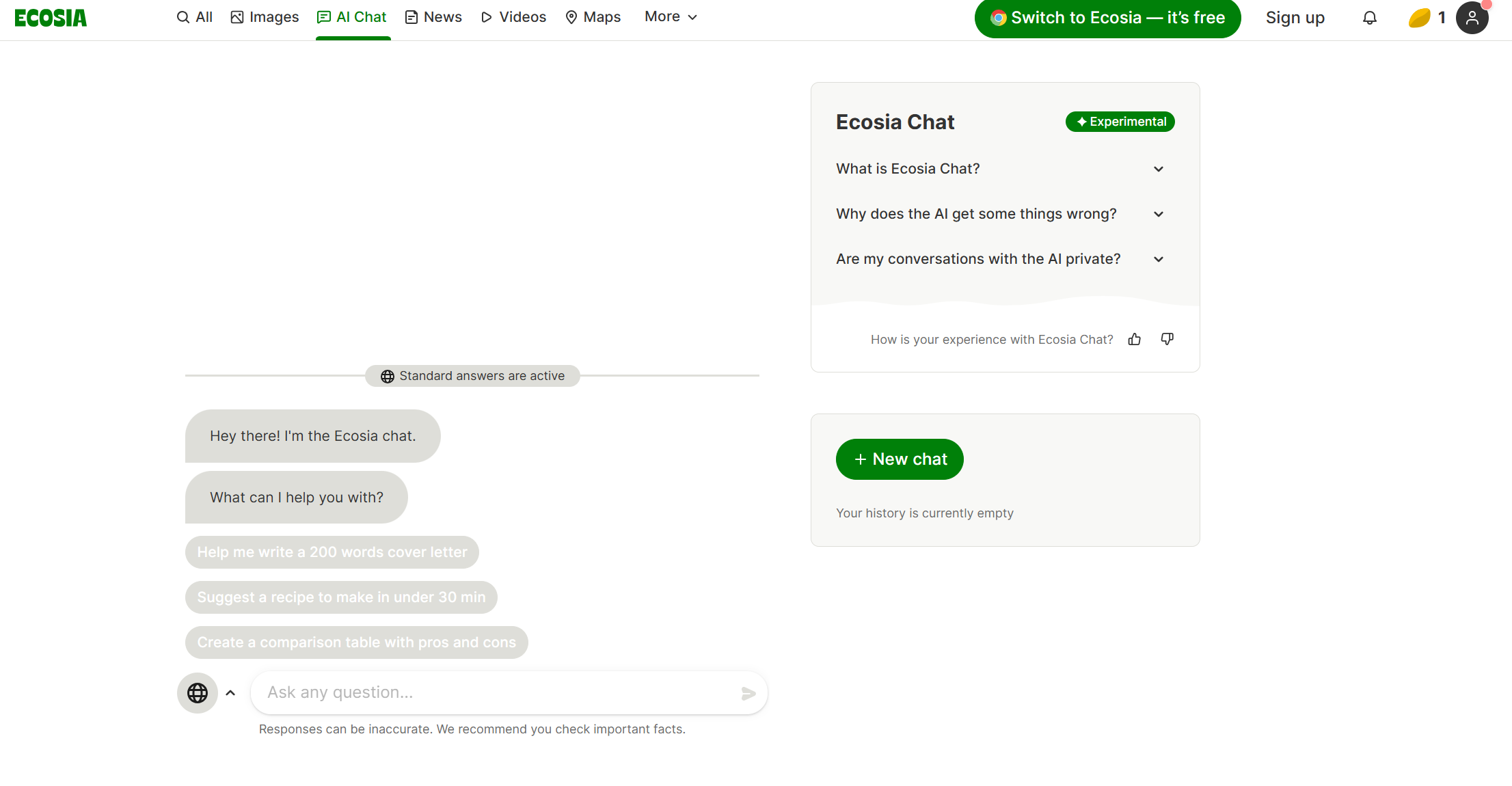Viewport: 1512px width, 786px height.
Task: Open the Maps tab
Action: [x=593, y=17]
